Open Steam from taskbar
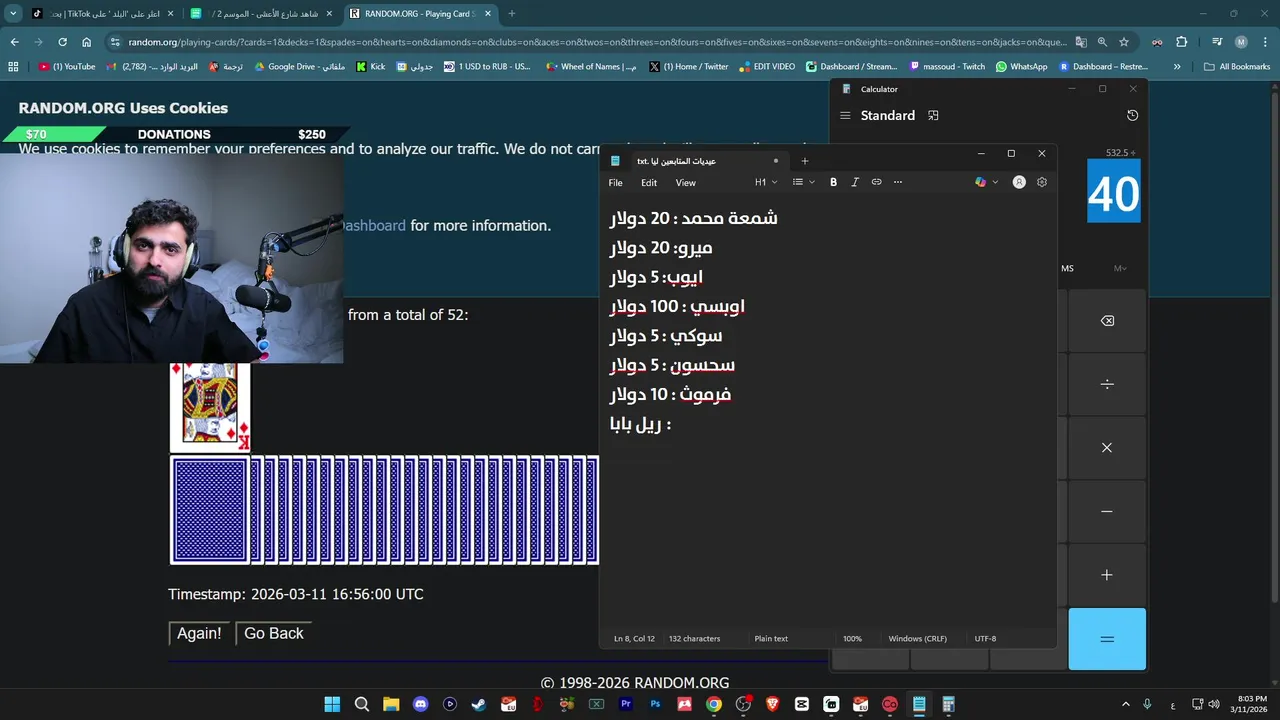1280x720 pixels. pos(479,704)
